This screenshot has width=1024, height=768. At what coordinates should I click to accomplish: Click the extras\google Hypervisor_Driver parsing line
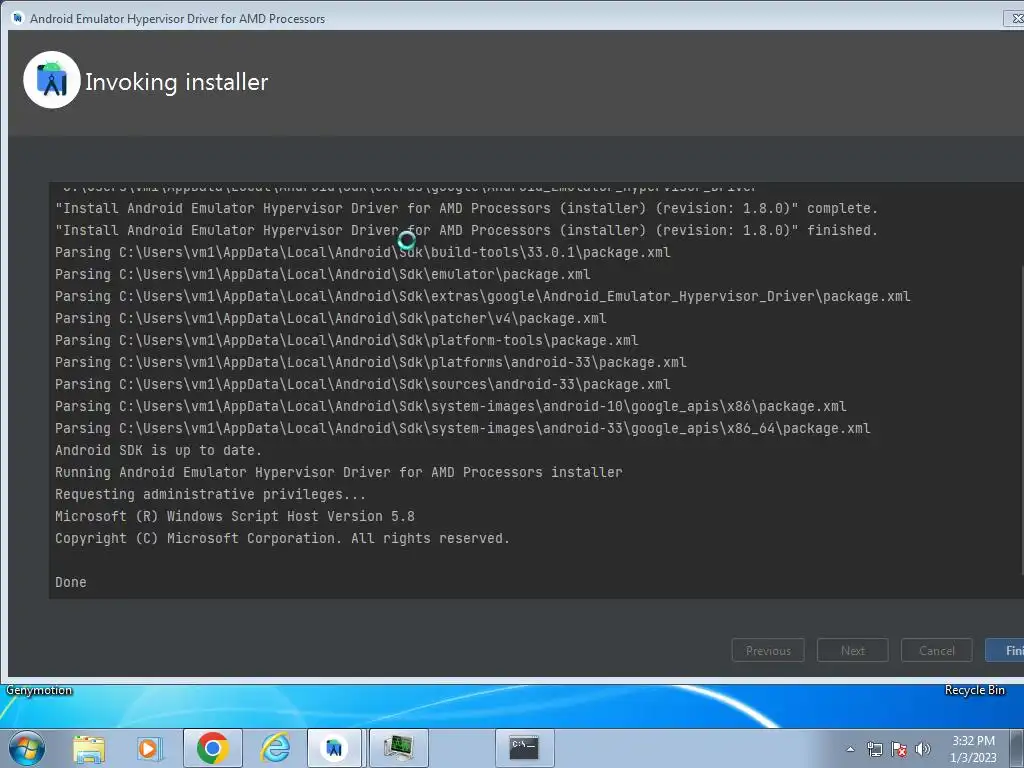(x=483, y=296)
